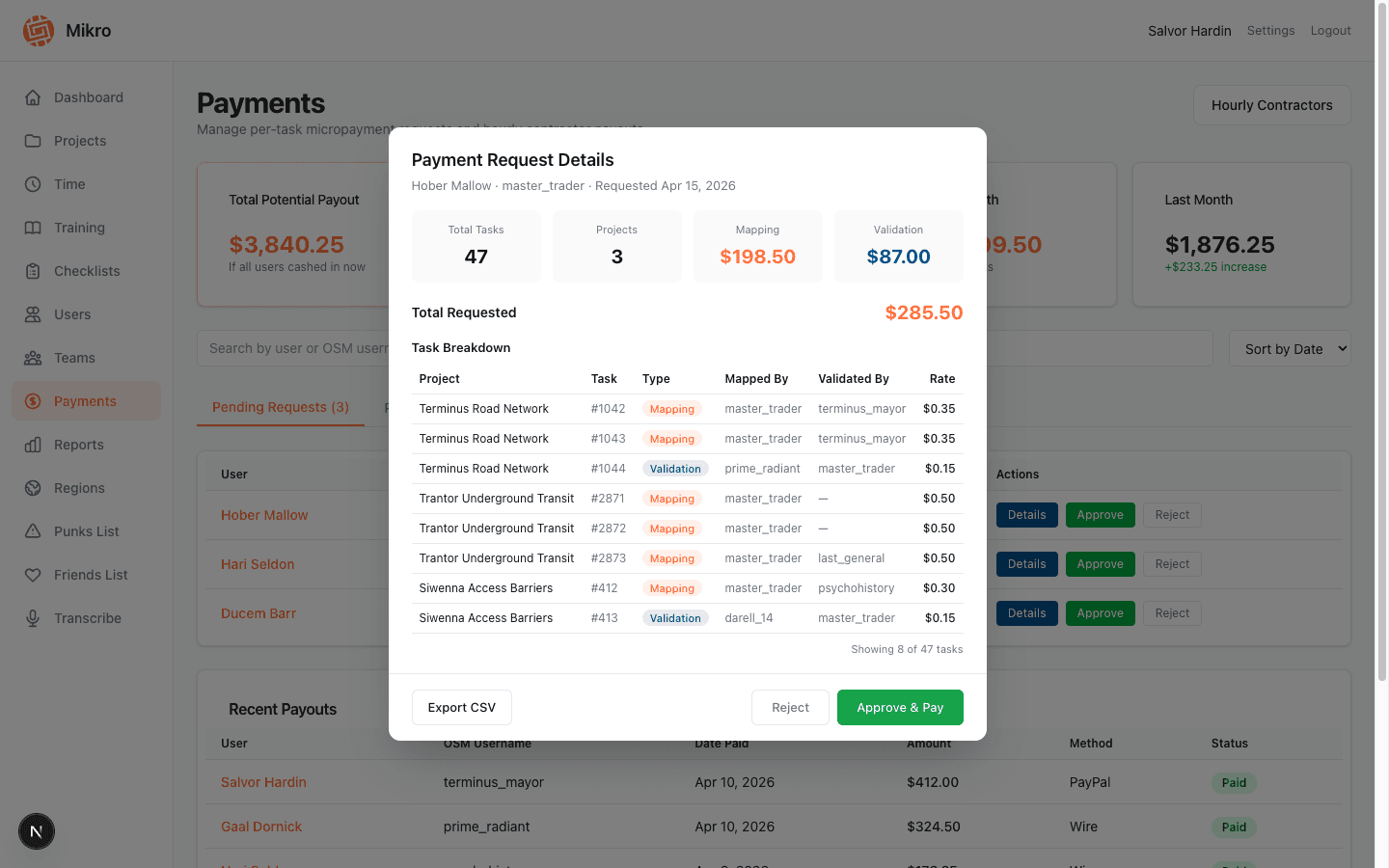Open Reports via the chart icon
The width and height of the screenshot is (1389, 868).
point(33,445)
